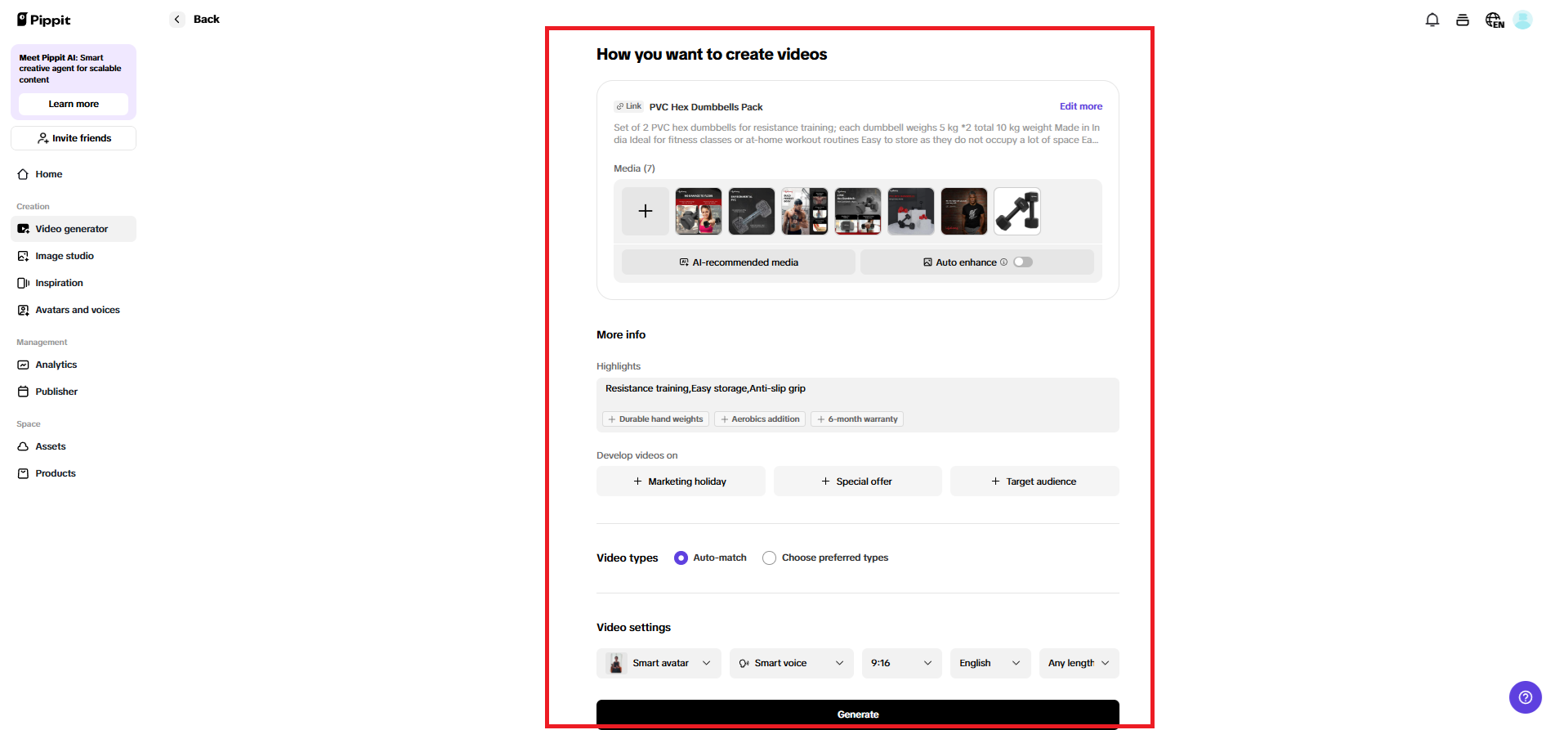Open the 9:16 aspect ratio dropdown

(902, 663)
